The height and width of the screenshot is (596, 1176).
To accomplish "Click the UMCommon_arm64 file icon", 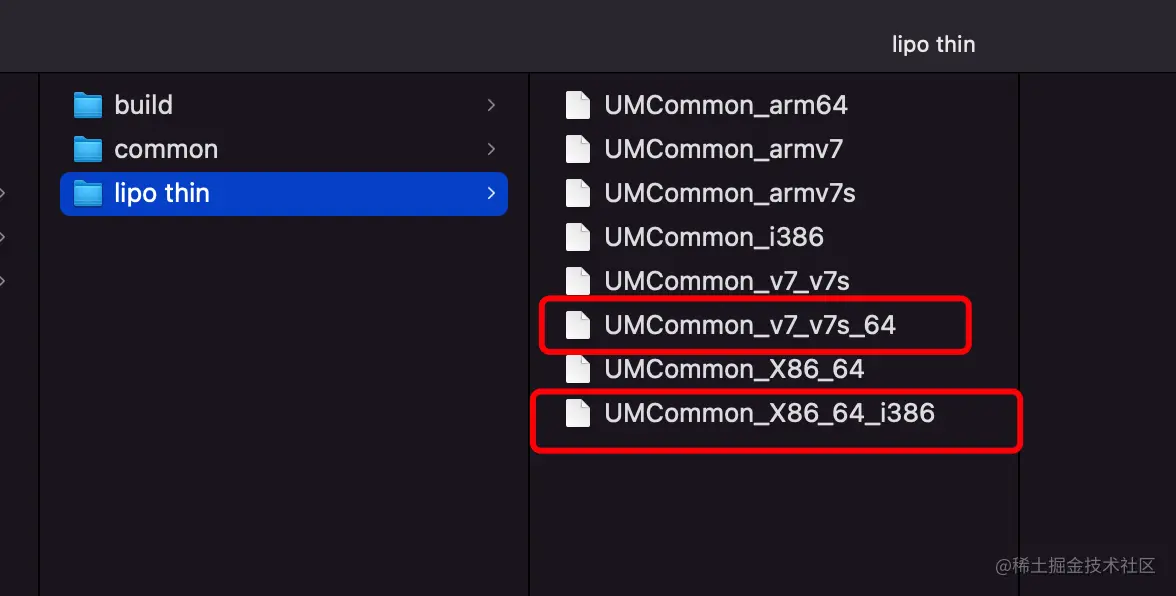I will pos(578,105).
